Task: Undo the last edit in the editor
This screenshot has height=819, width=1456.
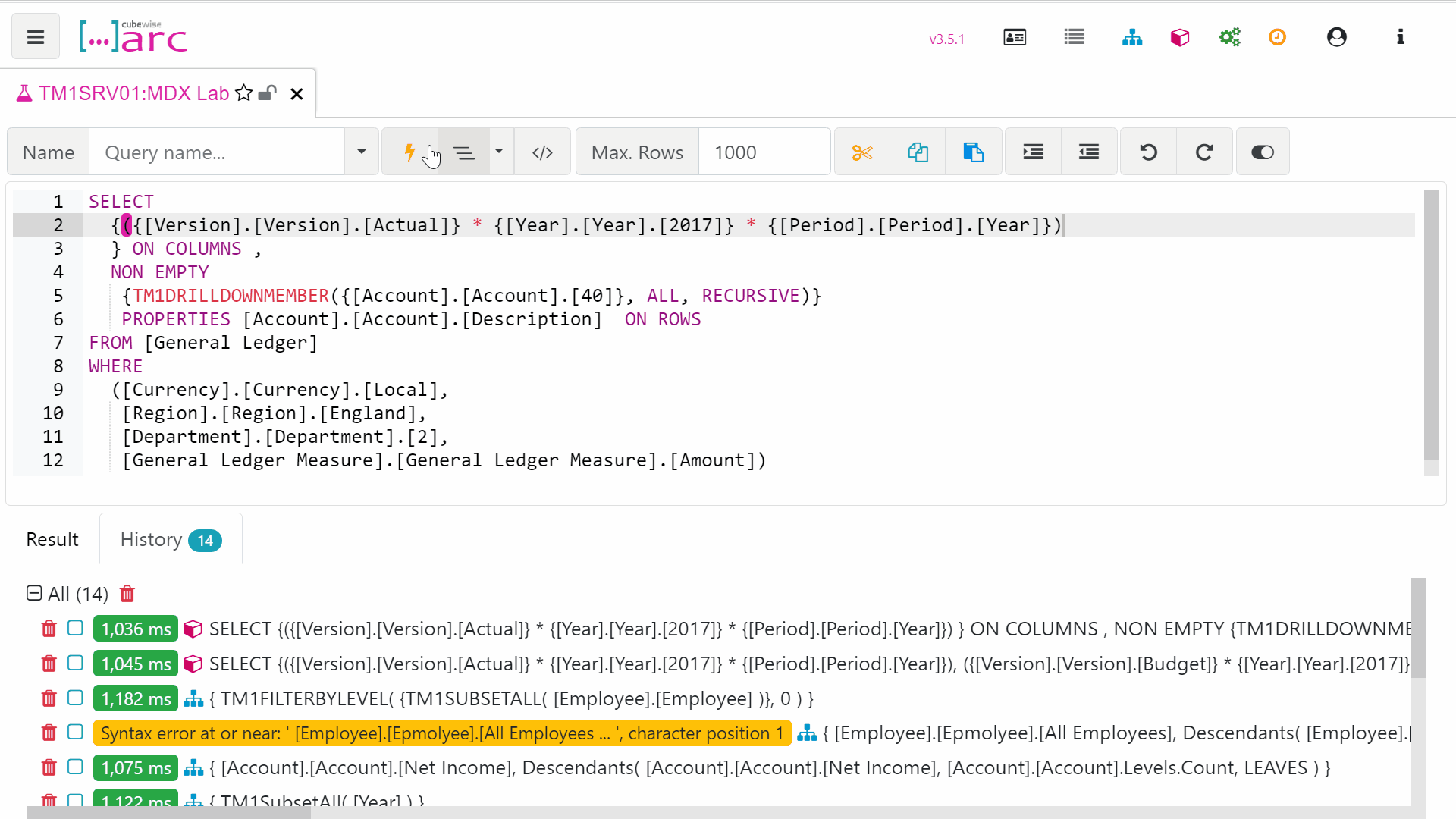Action: [1148, 152]
